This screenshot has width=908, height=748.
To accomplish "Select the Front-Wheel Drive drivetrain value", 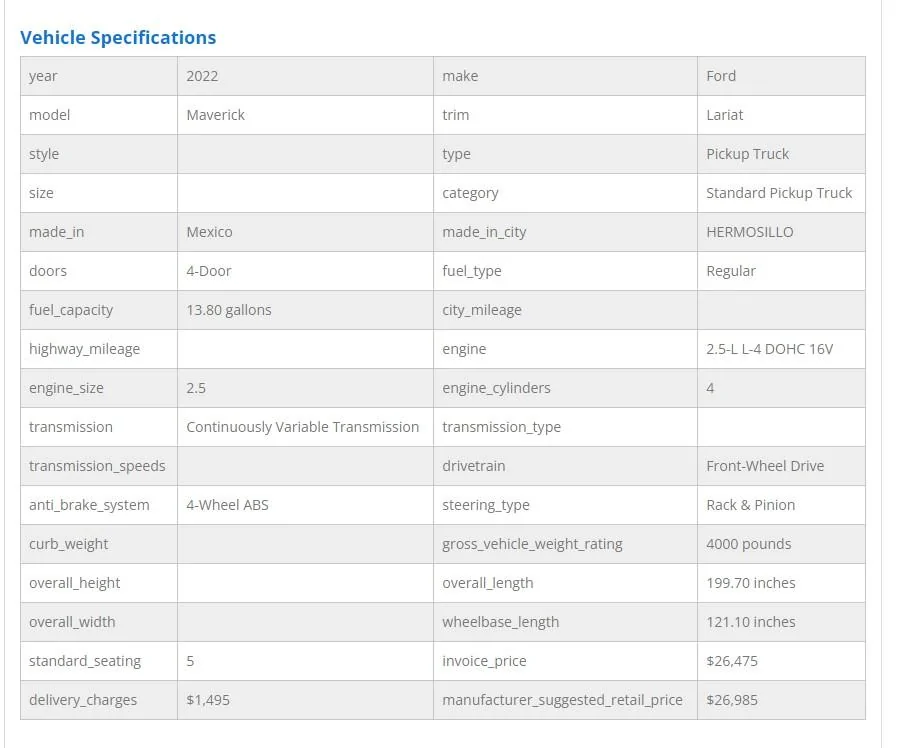I will coord(765,466).
